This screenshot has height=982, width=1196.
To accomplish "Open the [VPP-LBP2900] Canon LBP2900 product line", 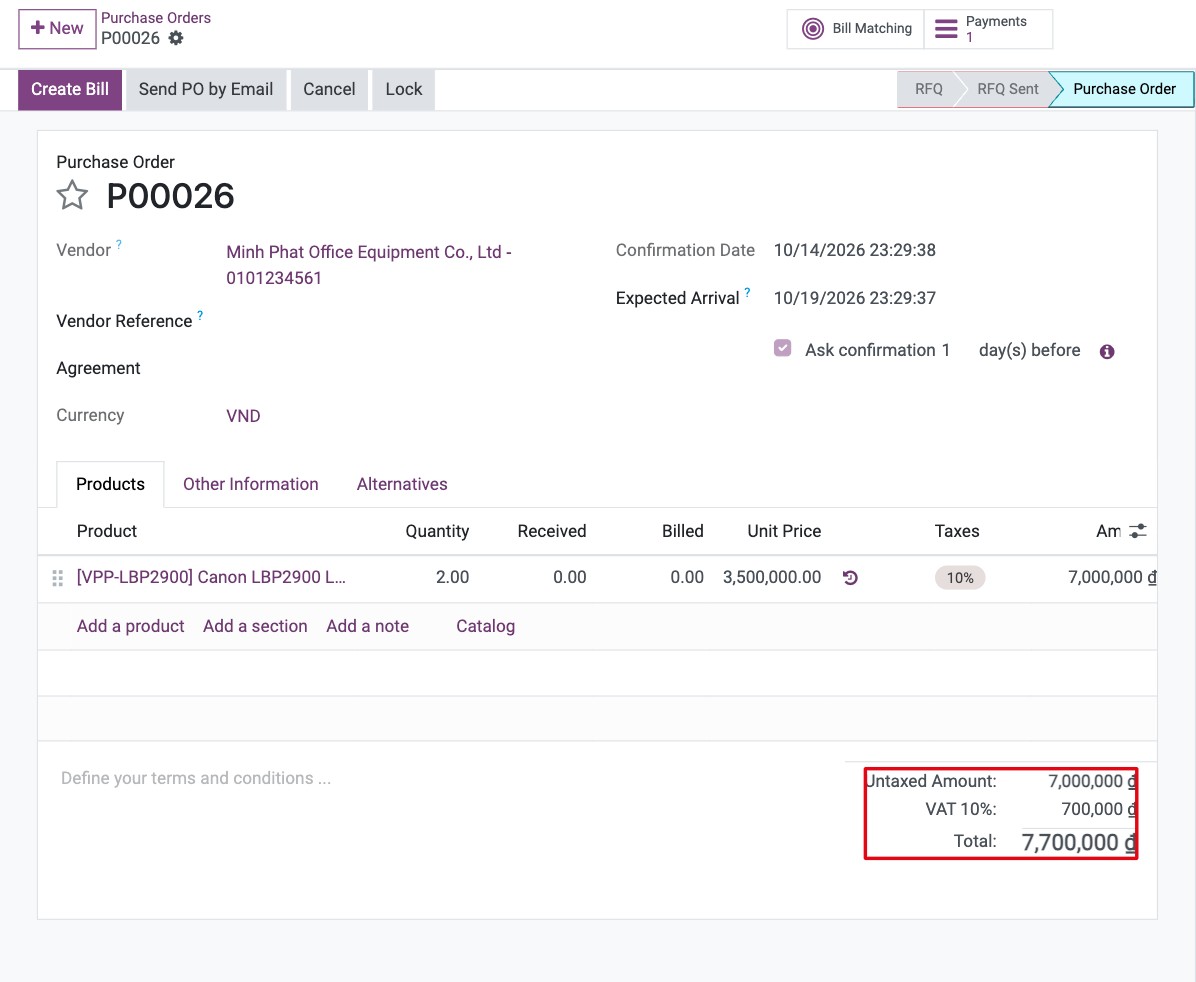I will pos(211,578).
